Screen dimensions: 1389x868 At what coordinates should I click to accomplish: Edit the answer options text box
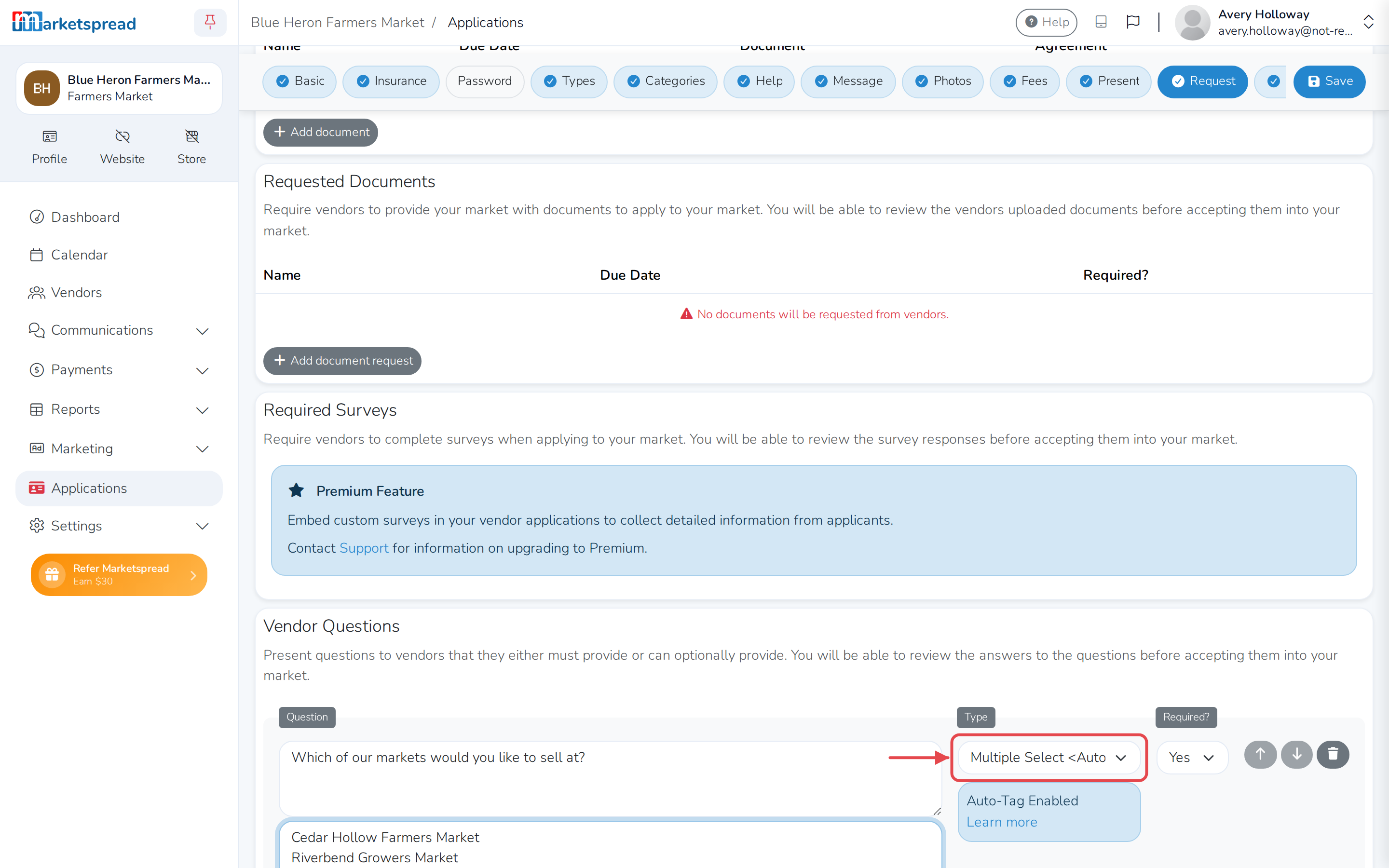point(610,845)
